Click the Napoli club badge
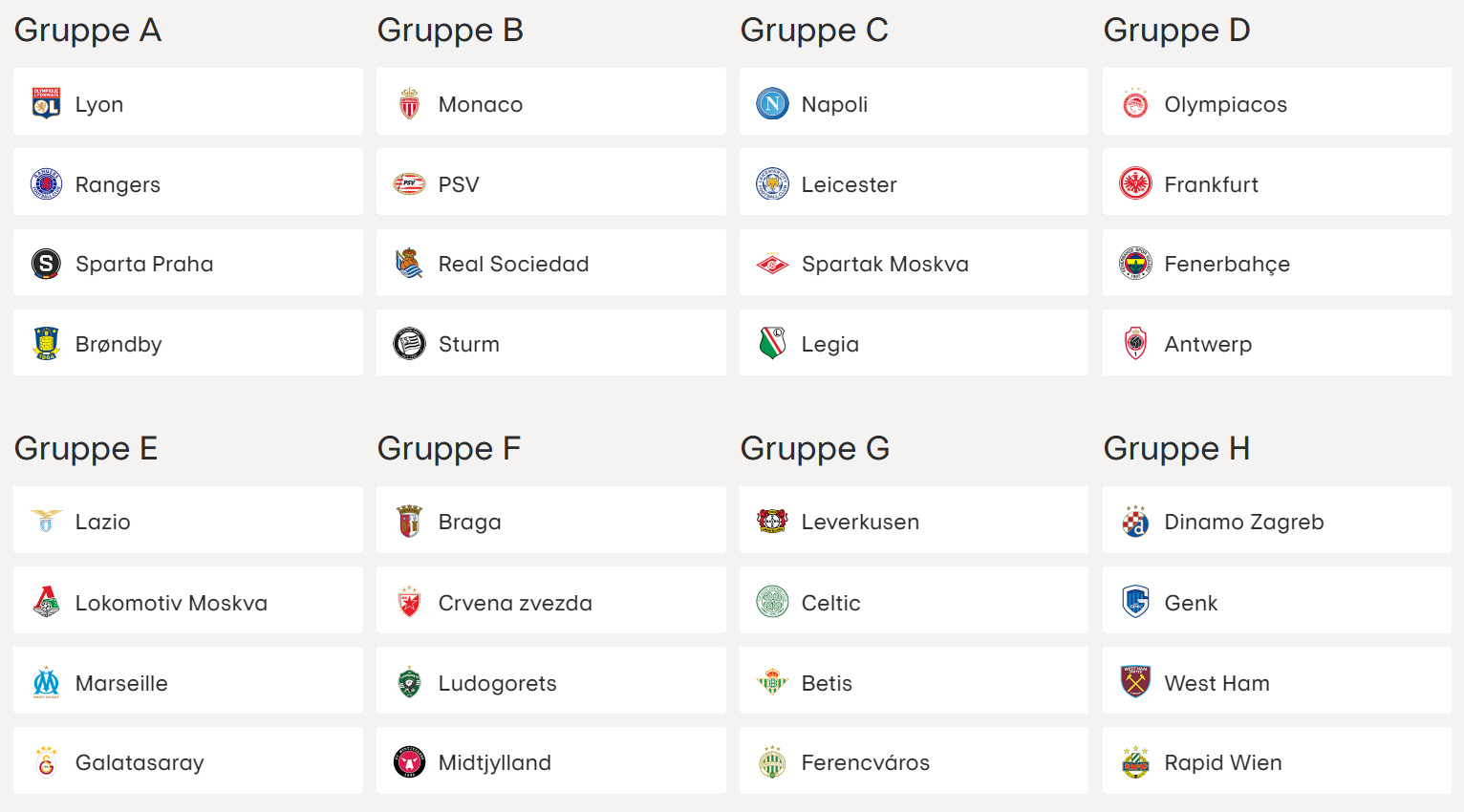The height and width of the screenshot is (812, 1464). [x=772, y=103]
